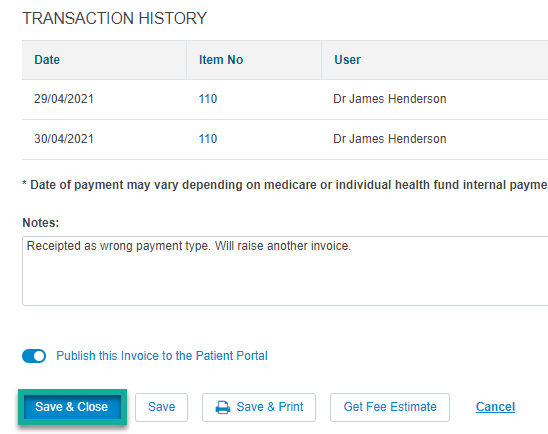The width and height of the screenshot is (548, 434).
Task: Click item number 110 in second row
Action: (x=208, y=139)
